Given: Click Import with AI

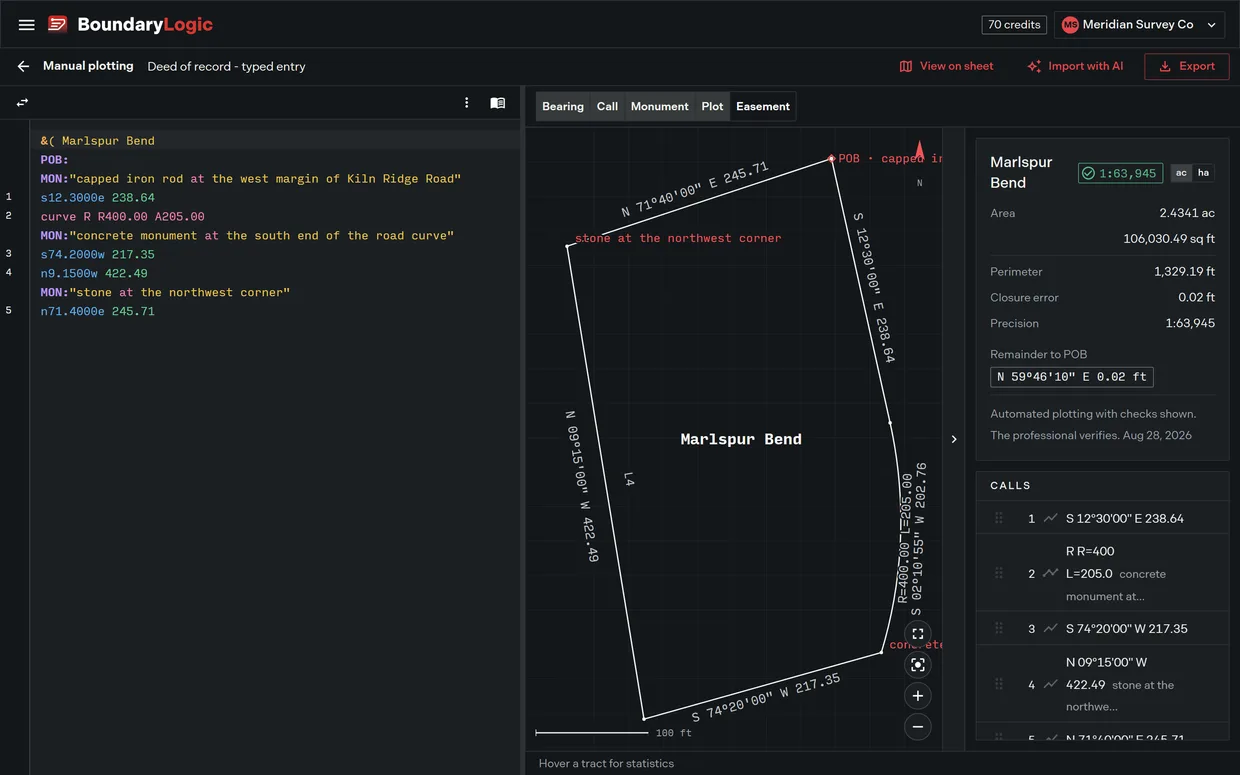Looking at the screenshot, I should [1075, 66].
